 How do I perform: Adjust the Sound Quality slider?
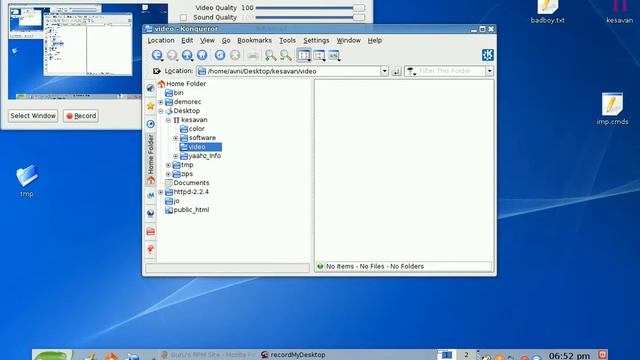(x=310, y=18)
